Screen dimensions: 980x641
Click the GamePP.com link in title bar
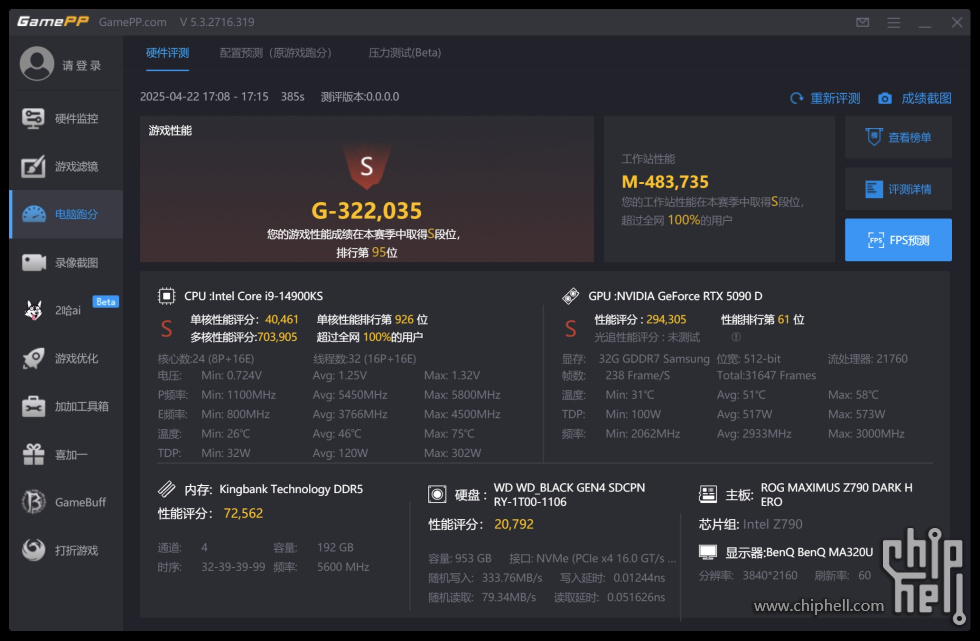coord(132,22)
